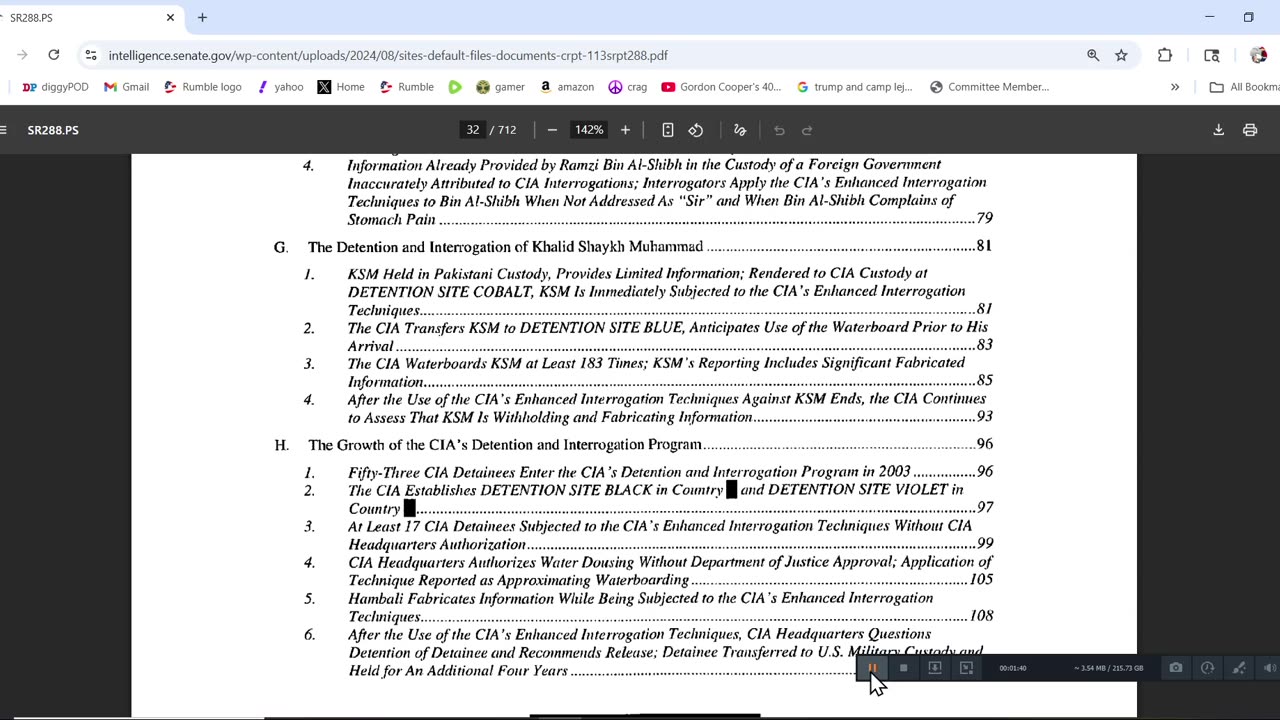
Task: Open the Gordon Cooper's YouTube bookmark
Action: point(721,87)
